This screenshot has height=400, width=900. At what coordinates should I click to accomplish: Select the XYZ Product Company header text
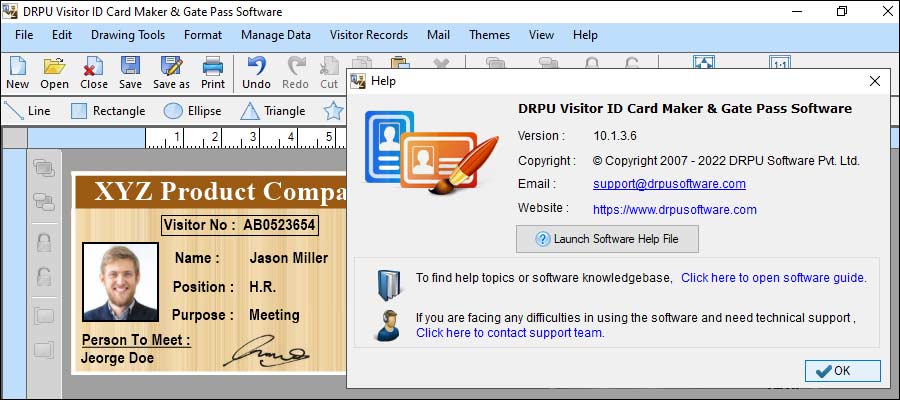(x=220, y=192)
